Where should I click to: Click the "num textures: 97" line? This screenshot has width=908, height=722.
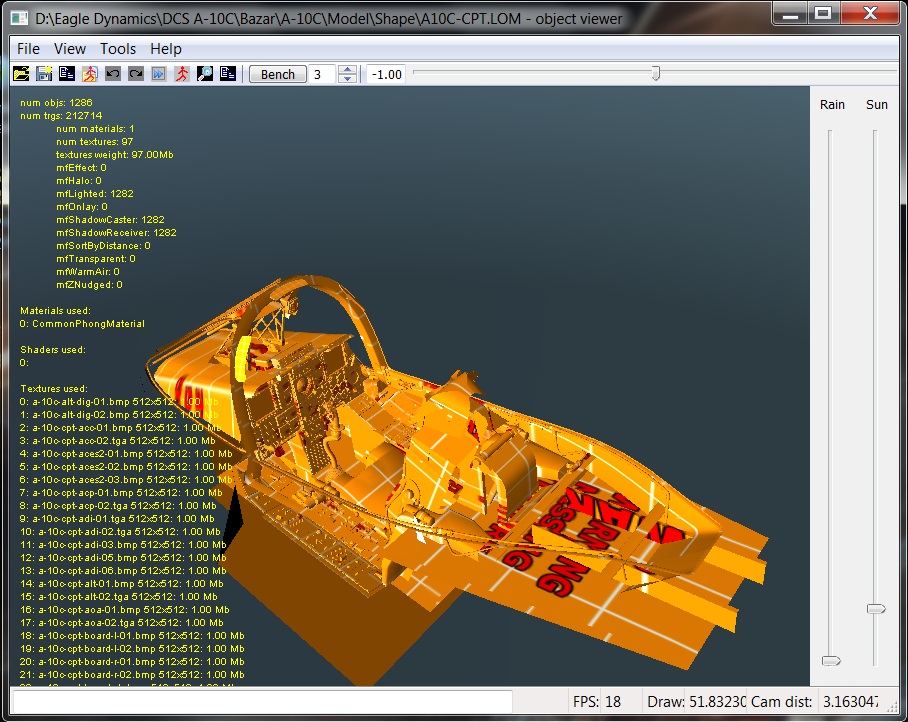click(x=94, y=142)
